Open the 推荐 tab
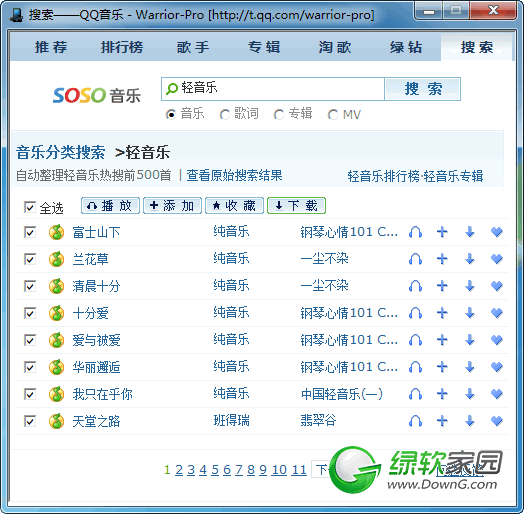This screenshot has width=524, height=514. pyautogui.click(x=51, y=47)
